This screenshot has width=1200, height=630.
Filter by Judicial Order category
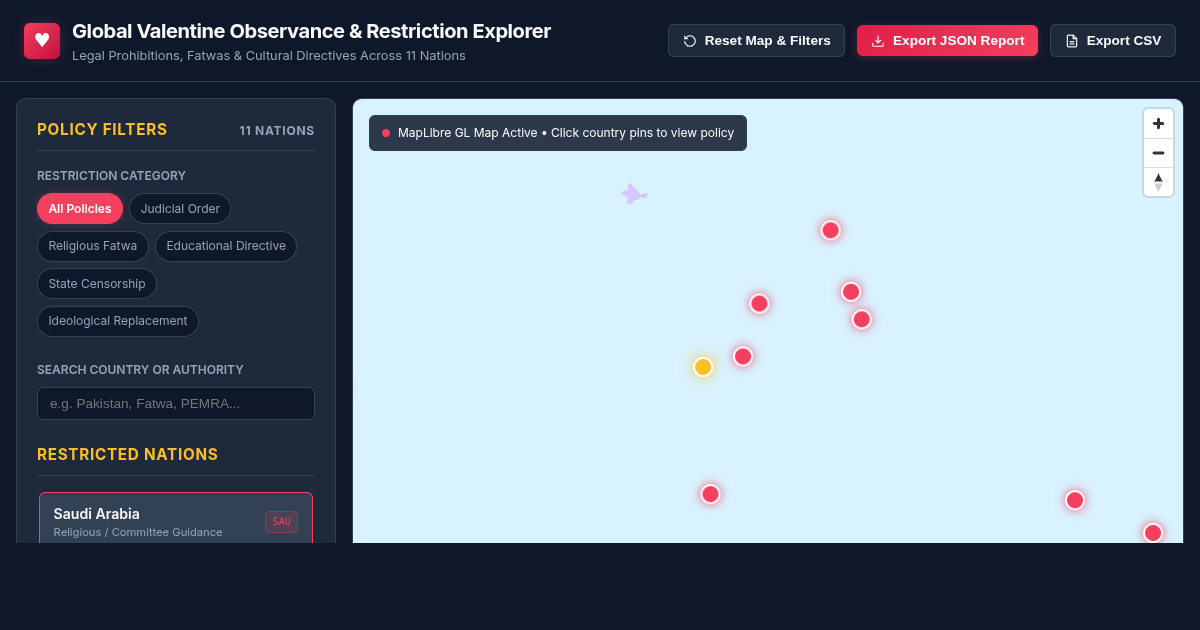[180, 209]
